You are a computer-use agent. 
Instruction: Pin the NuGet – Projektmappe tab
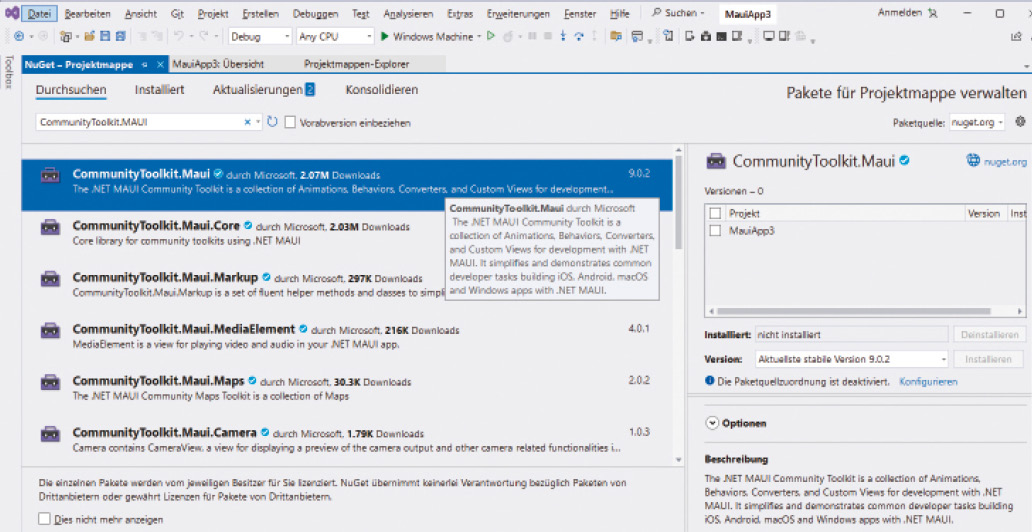point(145,65)
